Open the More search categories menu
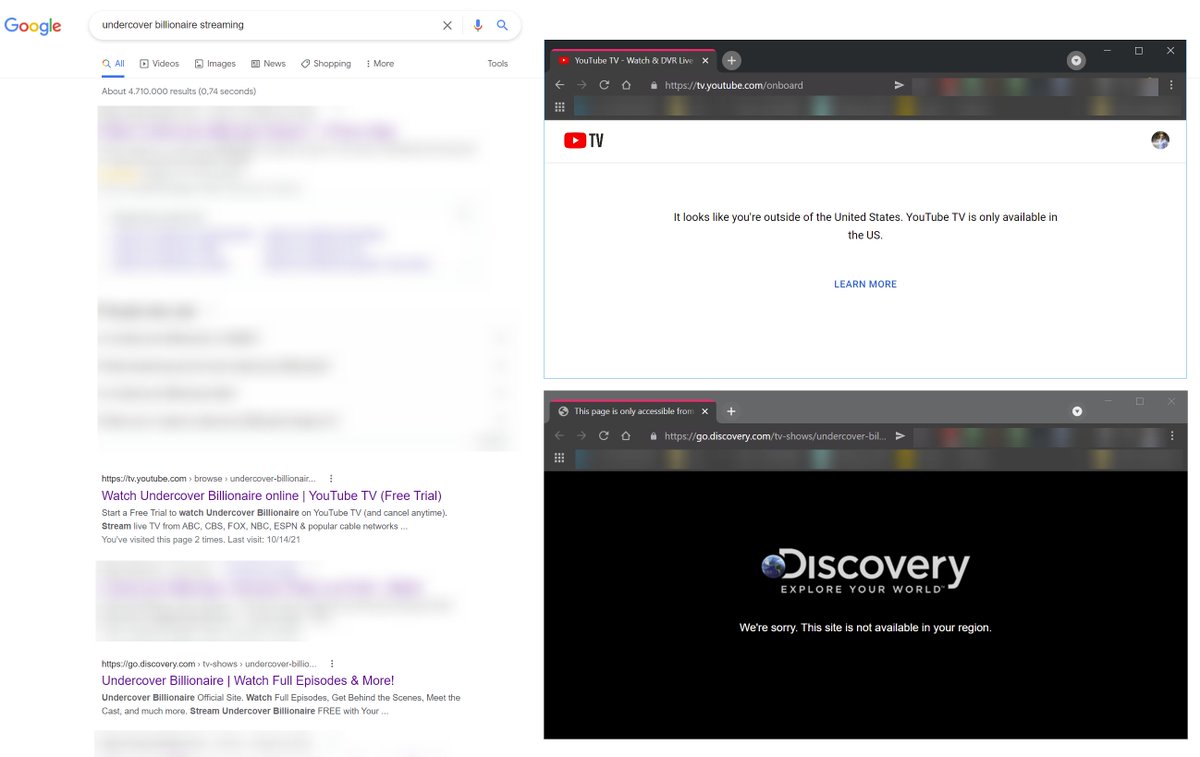 click(380, 63)
